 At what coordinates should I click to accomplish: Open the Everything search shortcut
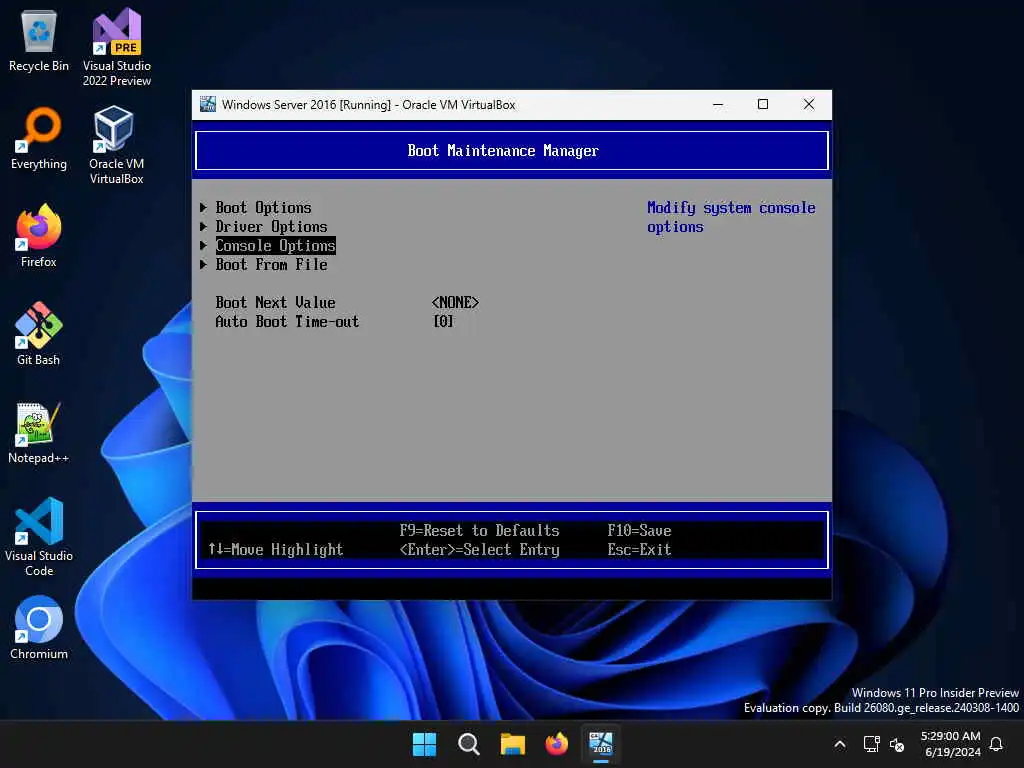[x=39, y=138]
